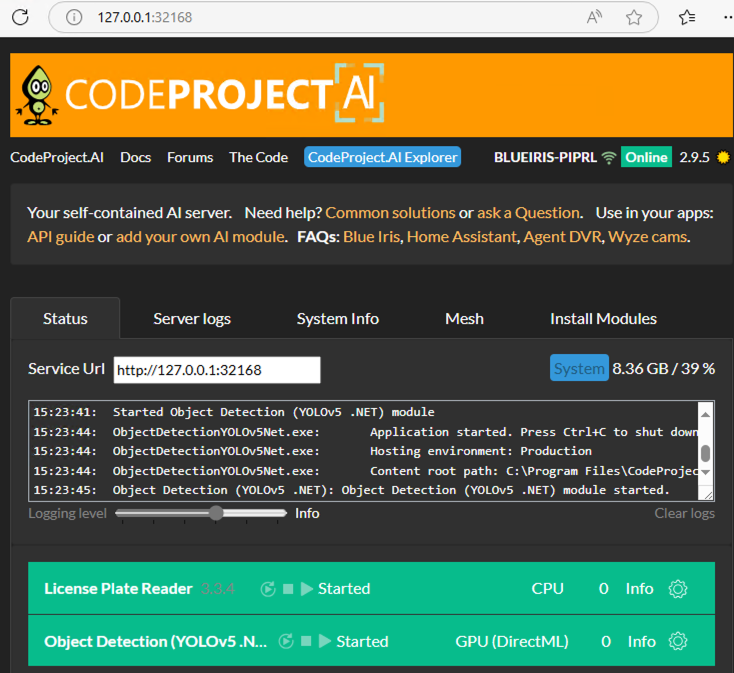Click log scrollbar up arrow

click(705, 415)
